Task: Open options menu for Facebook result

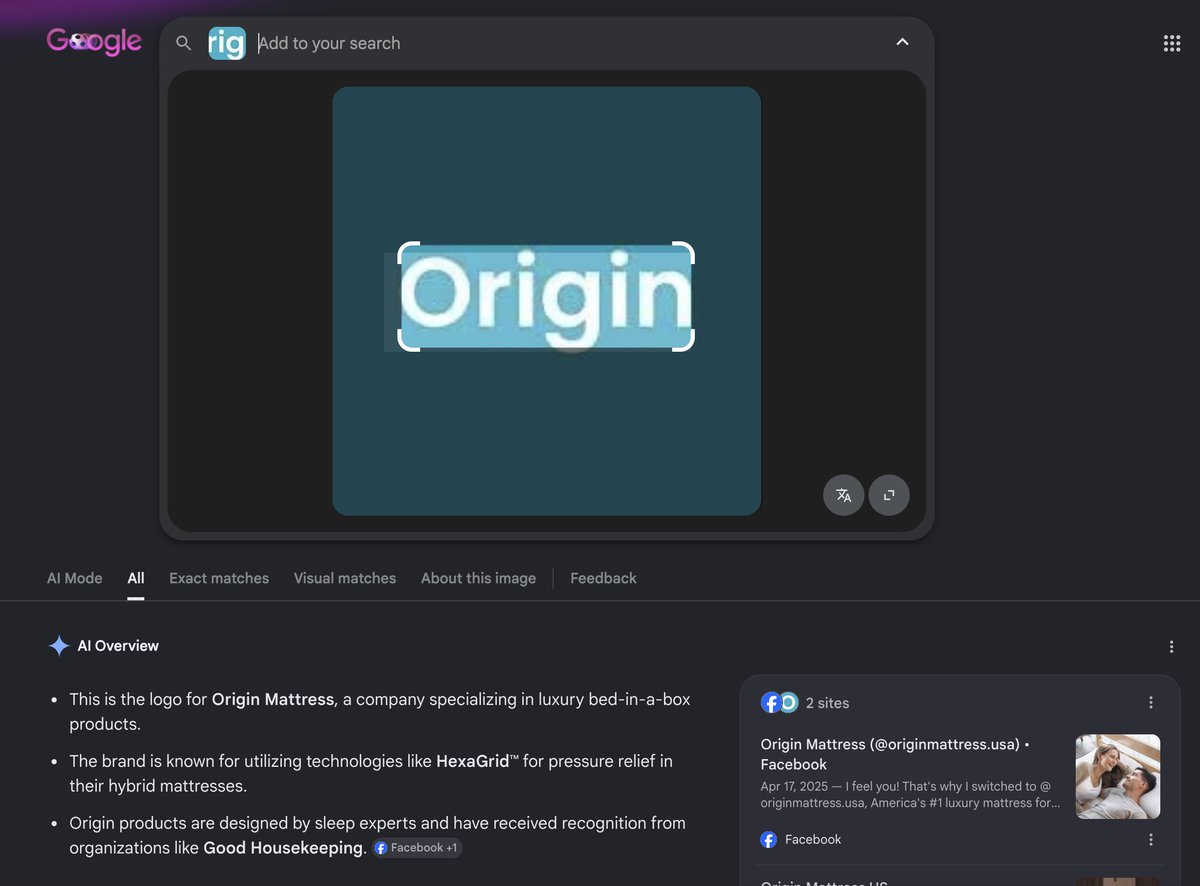Action: point(1150,840)
